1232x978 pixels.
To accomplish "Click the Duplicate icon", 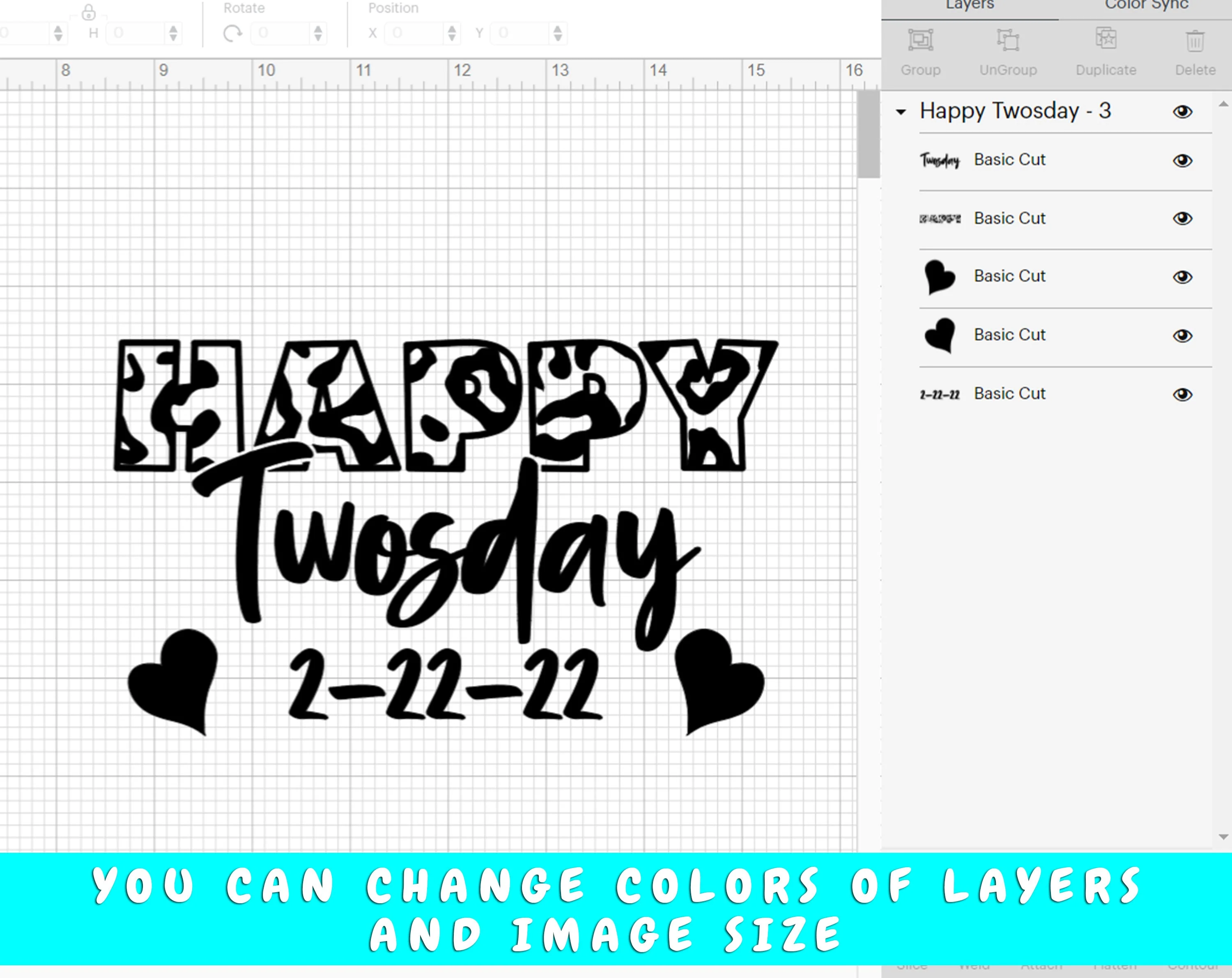I will click(1106, 39).
